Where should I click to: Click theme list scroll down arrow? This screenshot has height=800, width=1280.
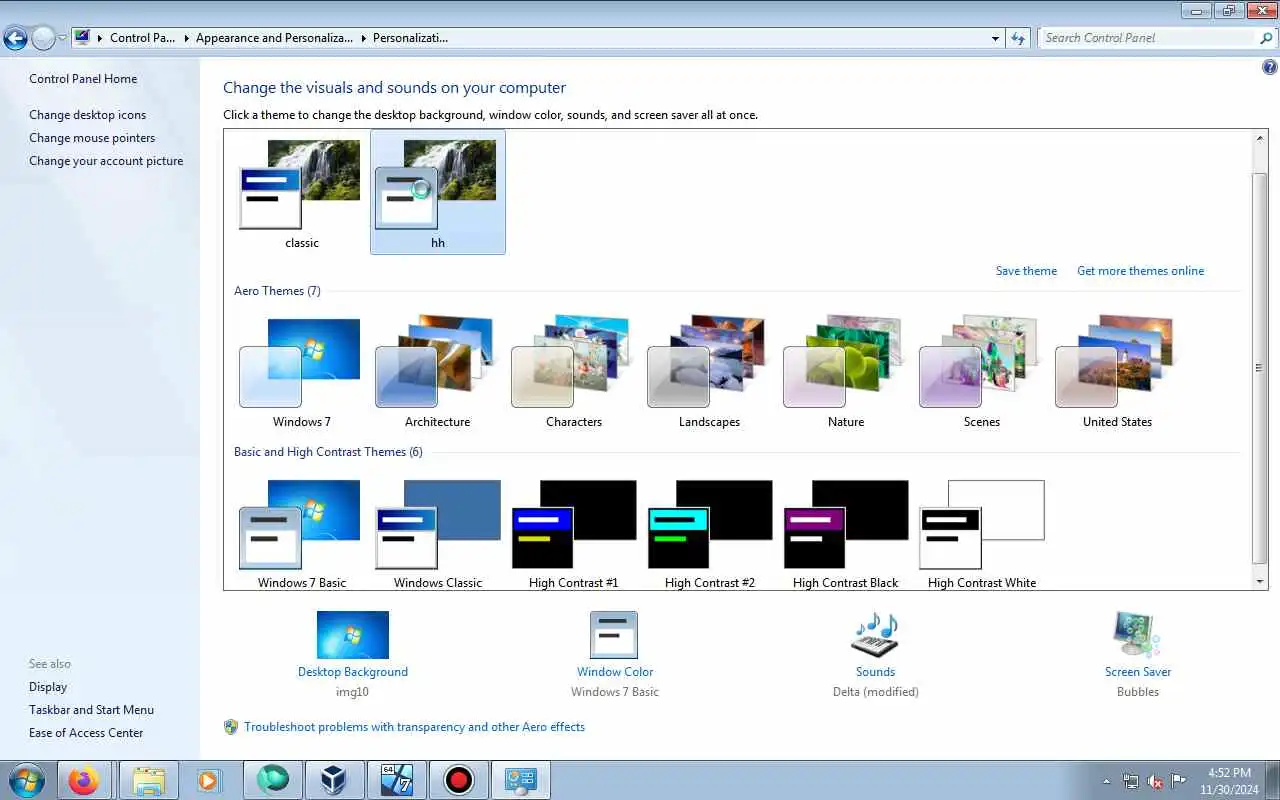1260,580
